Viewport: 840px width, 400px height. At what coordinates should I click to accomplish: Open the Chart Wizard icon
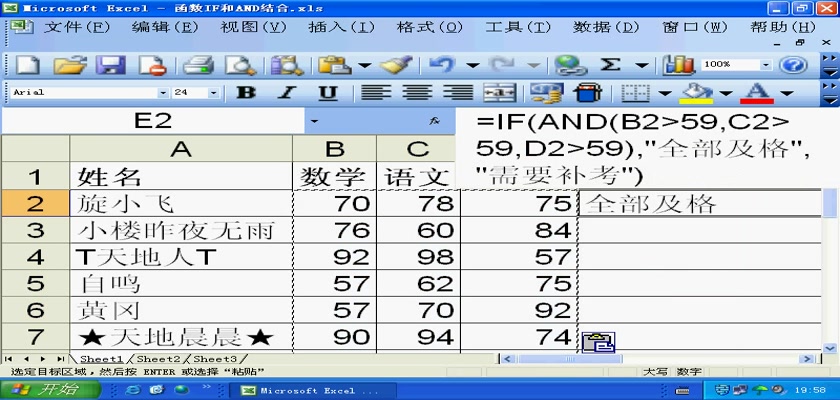(x=679, y=65)
